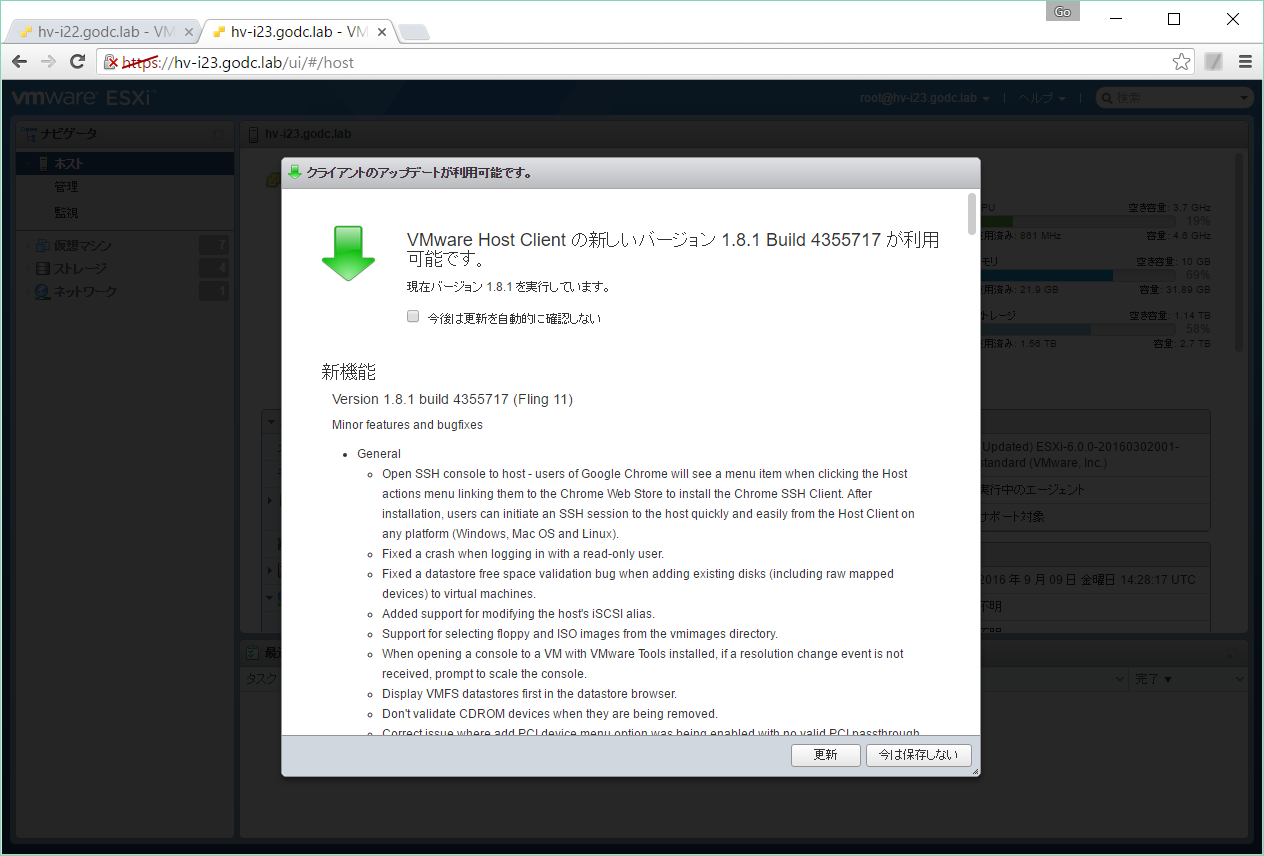The image size is (1264, 856).
Task: Close the hv-i23.godc.lab tab
Action: click(x=381, y=32)
